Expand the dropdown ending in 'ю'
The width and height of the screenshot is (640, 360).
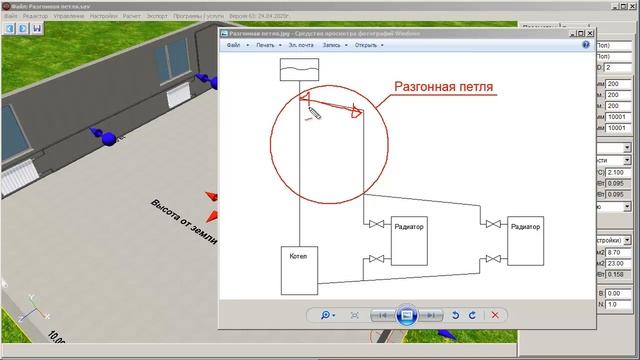pos(627,207)
